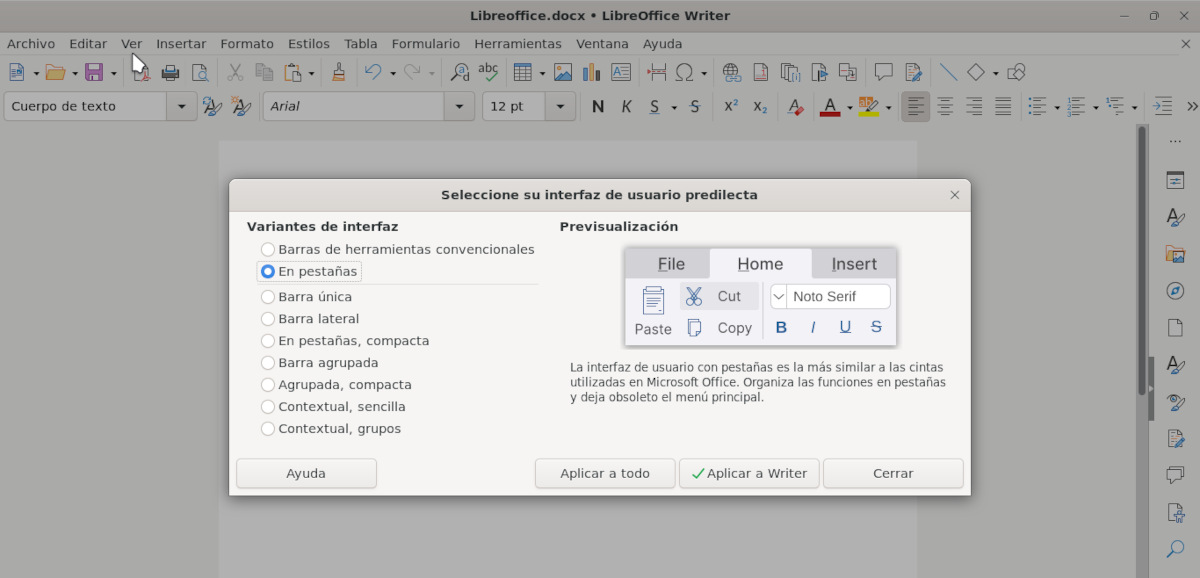The height and width of the screenshot is (578, 1200).
Task: Apply italic with the K button
Action: (627, 106)
